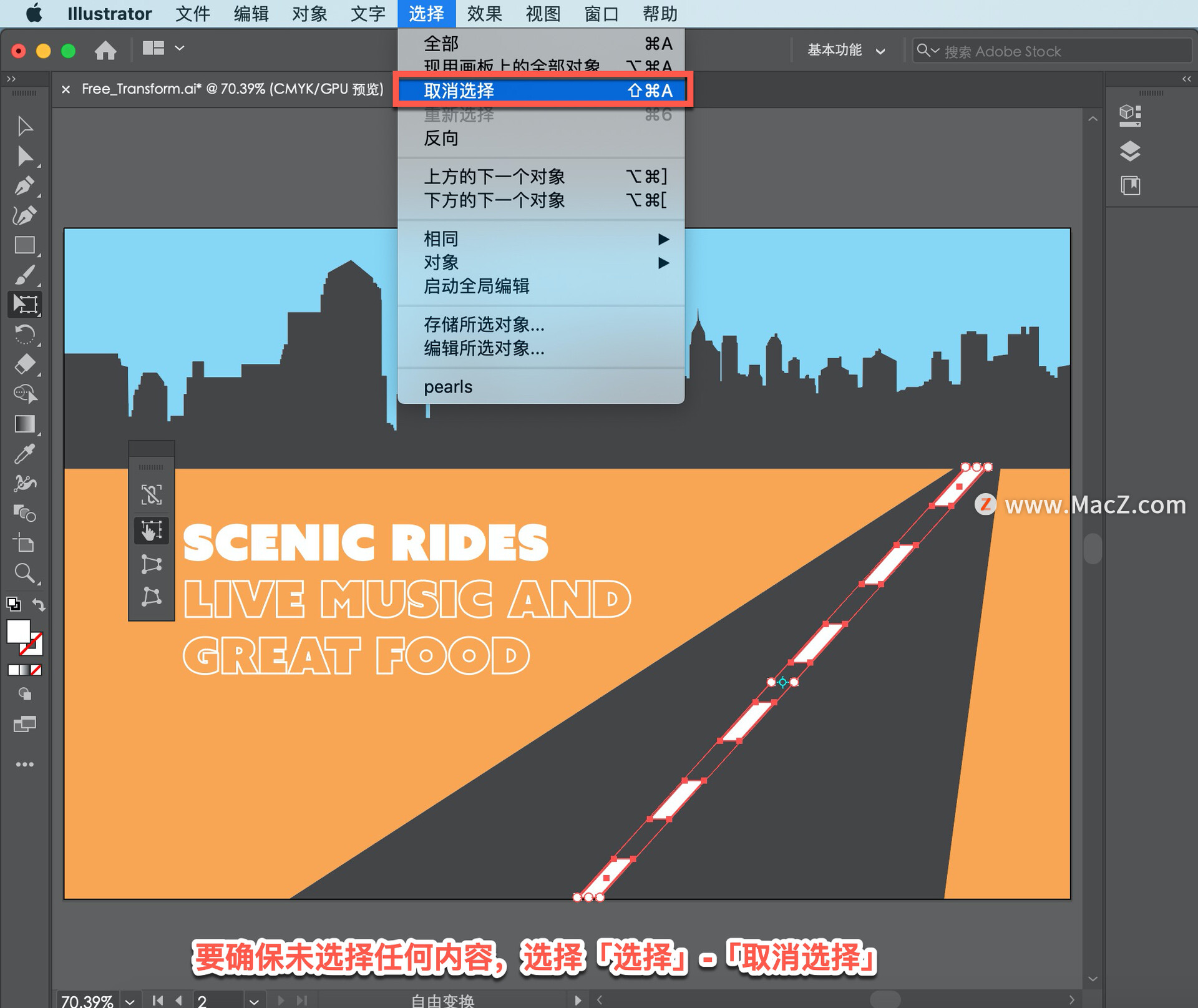
Task: Set paint mode to Color
Action: point(13,670)
